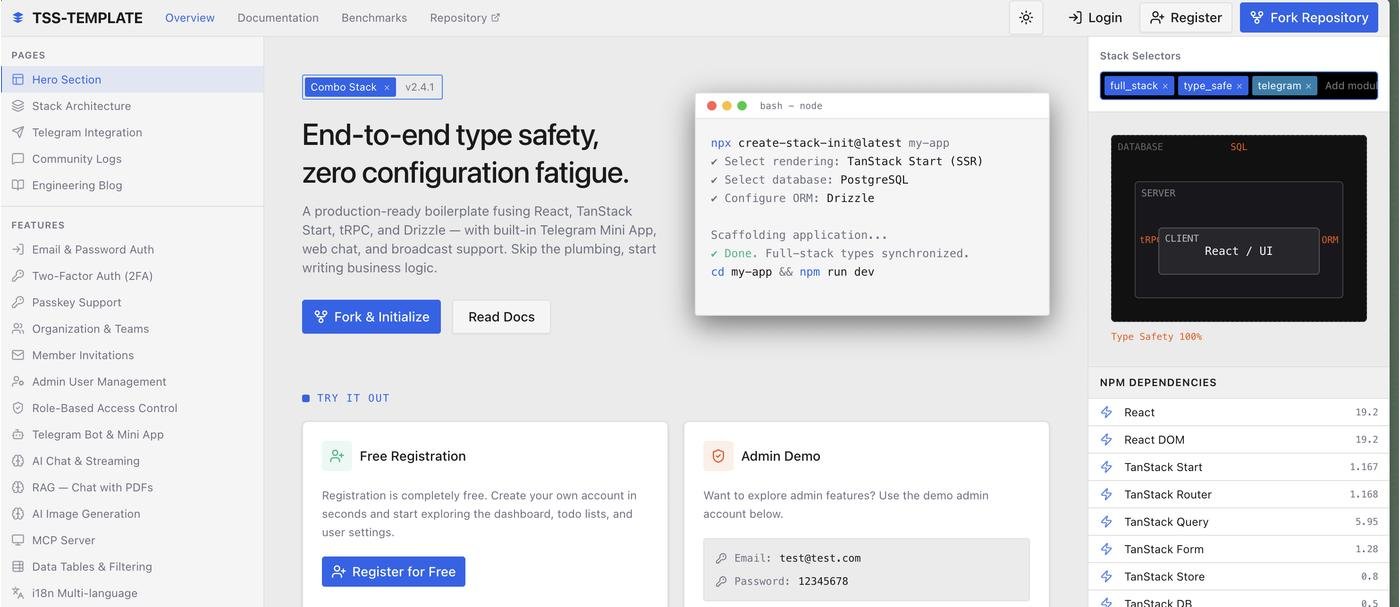Screen dimensions: 1400x607
Task: Select Hero Section in the sidebar
Action: [132, 79]
